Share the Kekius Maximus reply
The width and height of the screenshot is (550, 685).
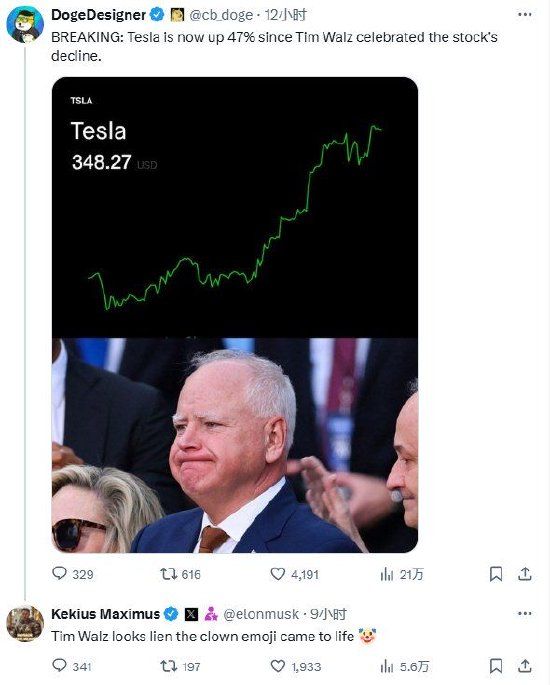point(525,666)
